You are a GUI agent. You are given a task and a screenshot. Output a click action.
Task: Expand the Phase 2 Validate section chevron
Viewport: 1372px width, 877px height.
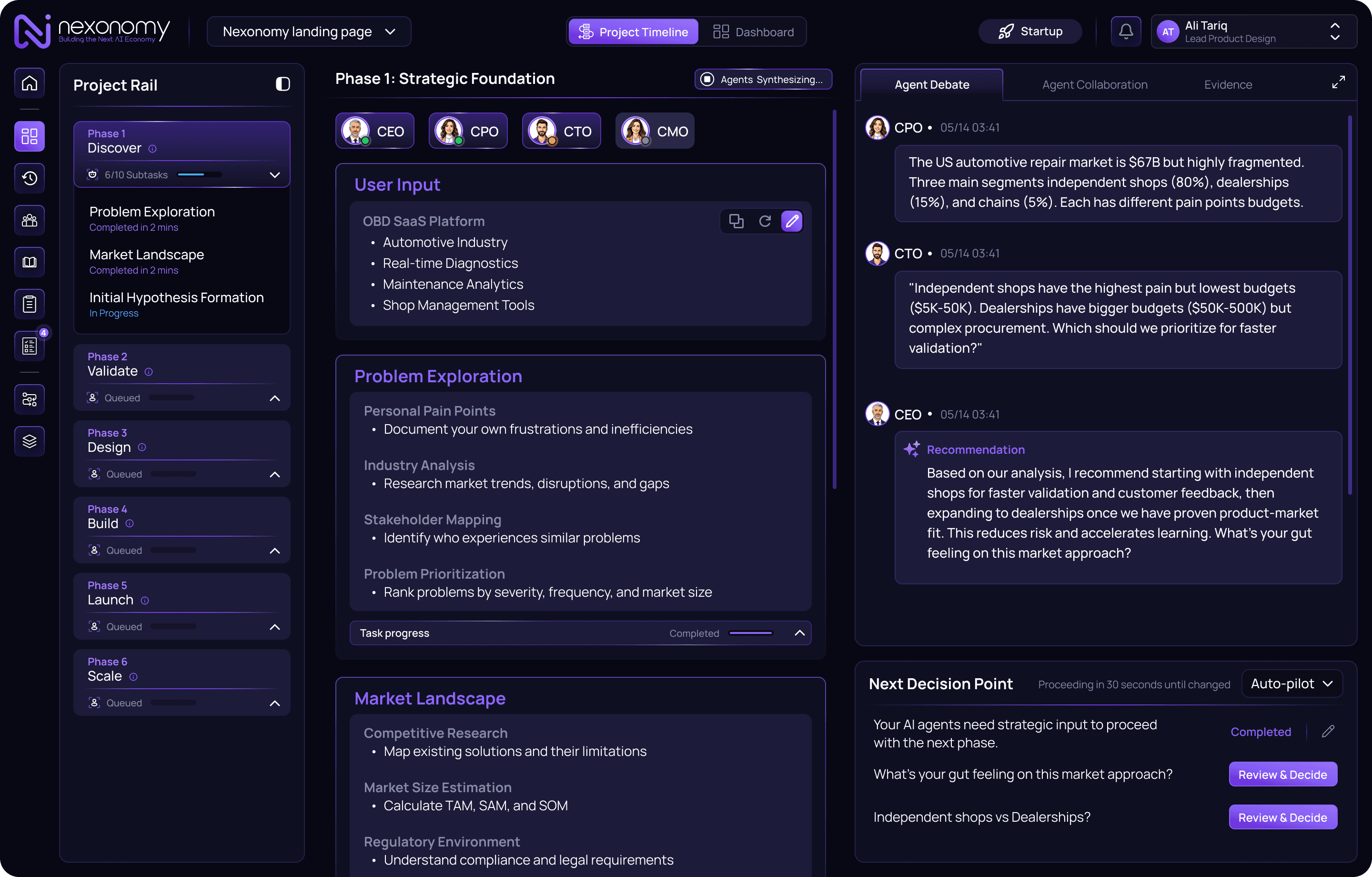click(x=274, y=398)
